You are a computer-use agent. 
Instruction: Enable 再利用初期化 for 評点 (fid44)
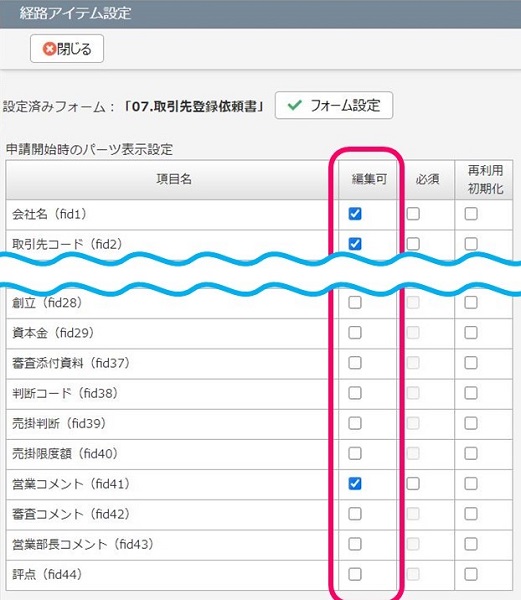[471, 574]
